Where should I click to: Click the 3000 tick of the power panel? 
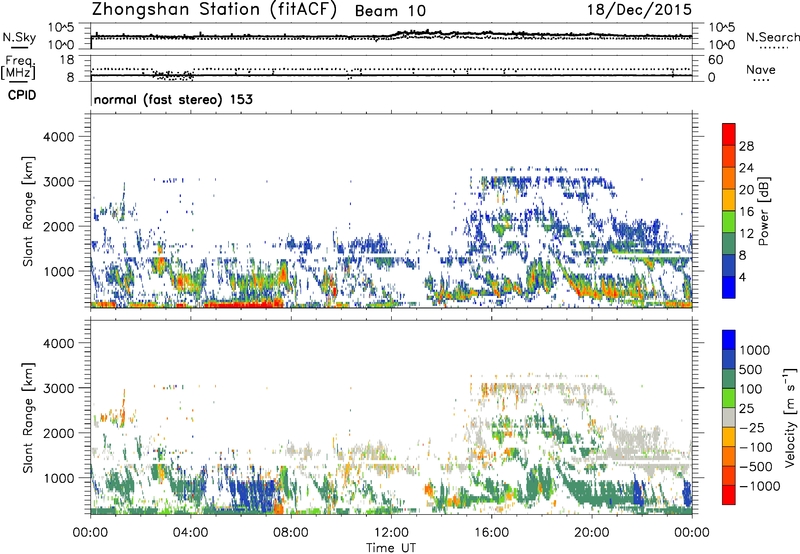[58, 182]
